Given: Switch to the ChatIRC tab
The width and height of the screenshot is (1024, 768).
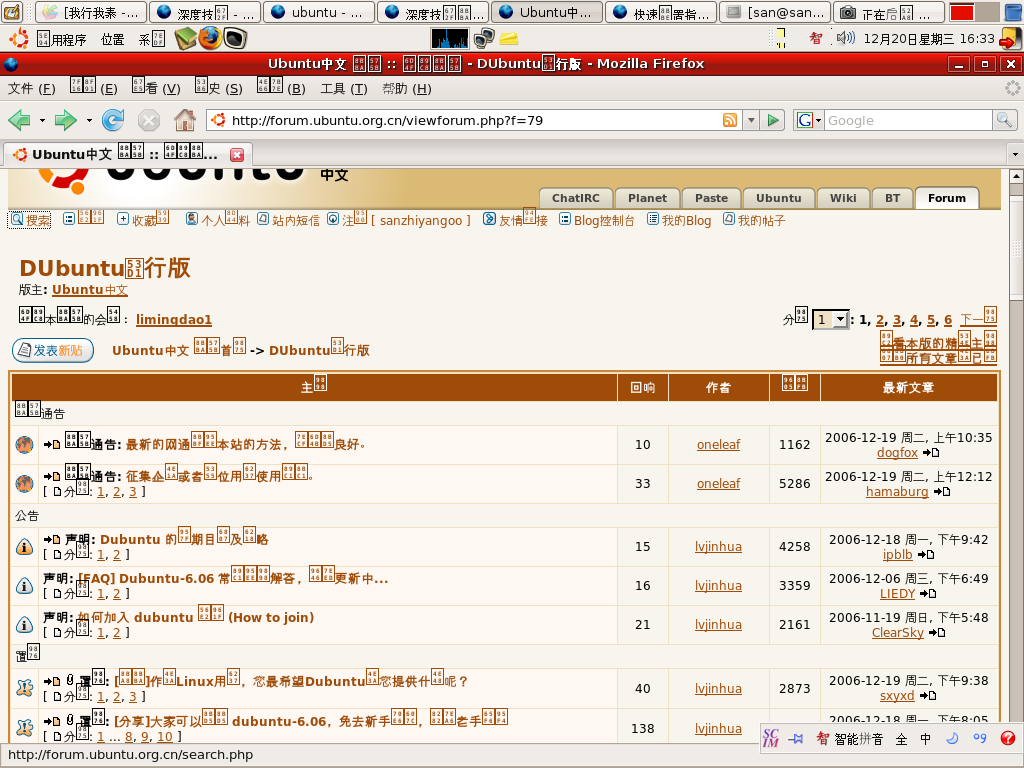Looking at the screenshot, I should click(575, 198).
